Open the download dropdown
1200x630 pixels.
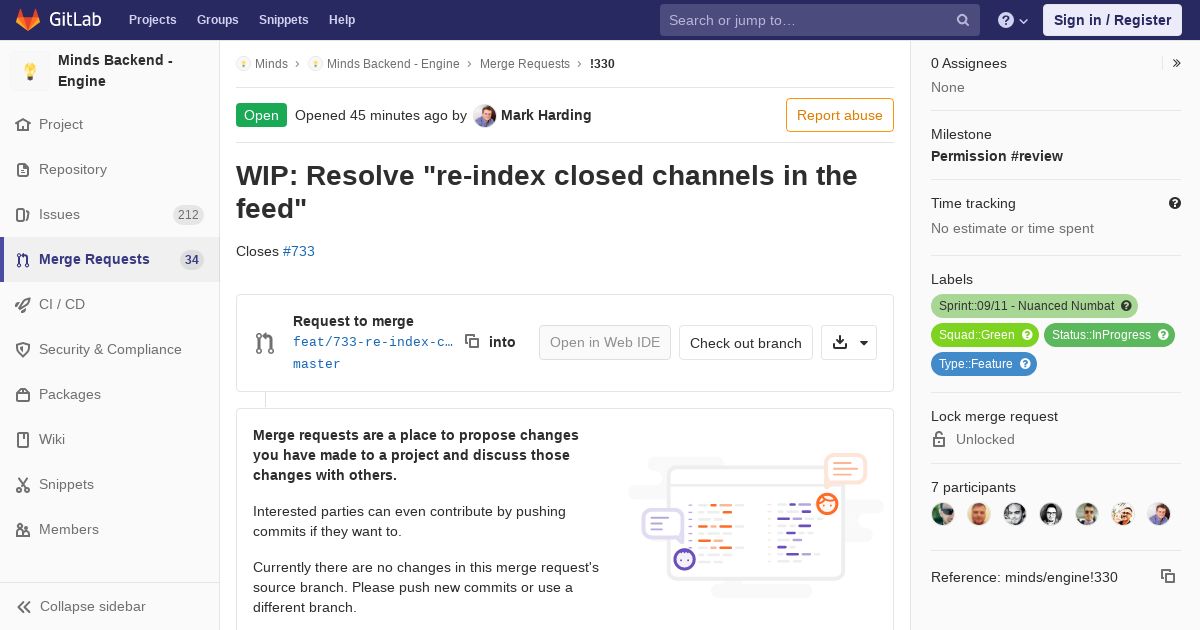(849, 342)
